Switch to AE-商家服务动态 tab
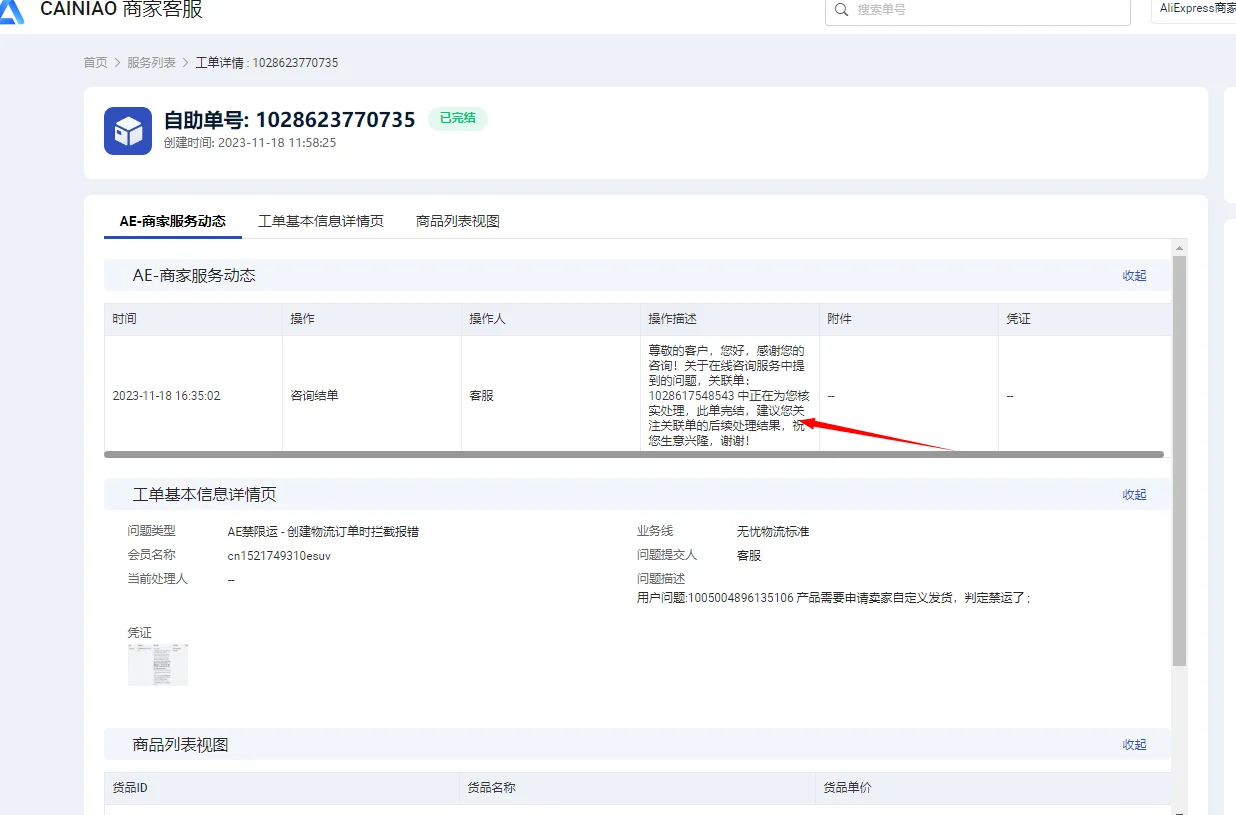The width and height of the screenshot is (1236, 815). click(173, 221)
